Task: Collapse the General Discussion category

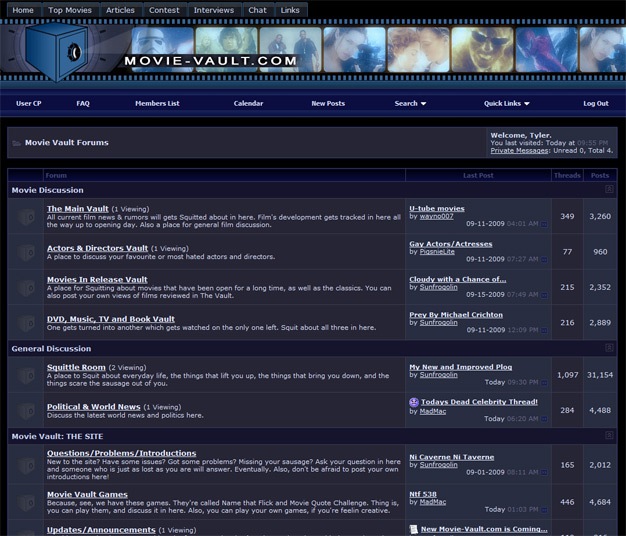Action: coord(609,348)
